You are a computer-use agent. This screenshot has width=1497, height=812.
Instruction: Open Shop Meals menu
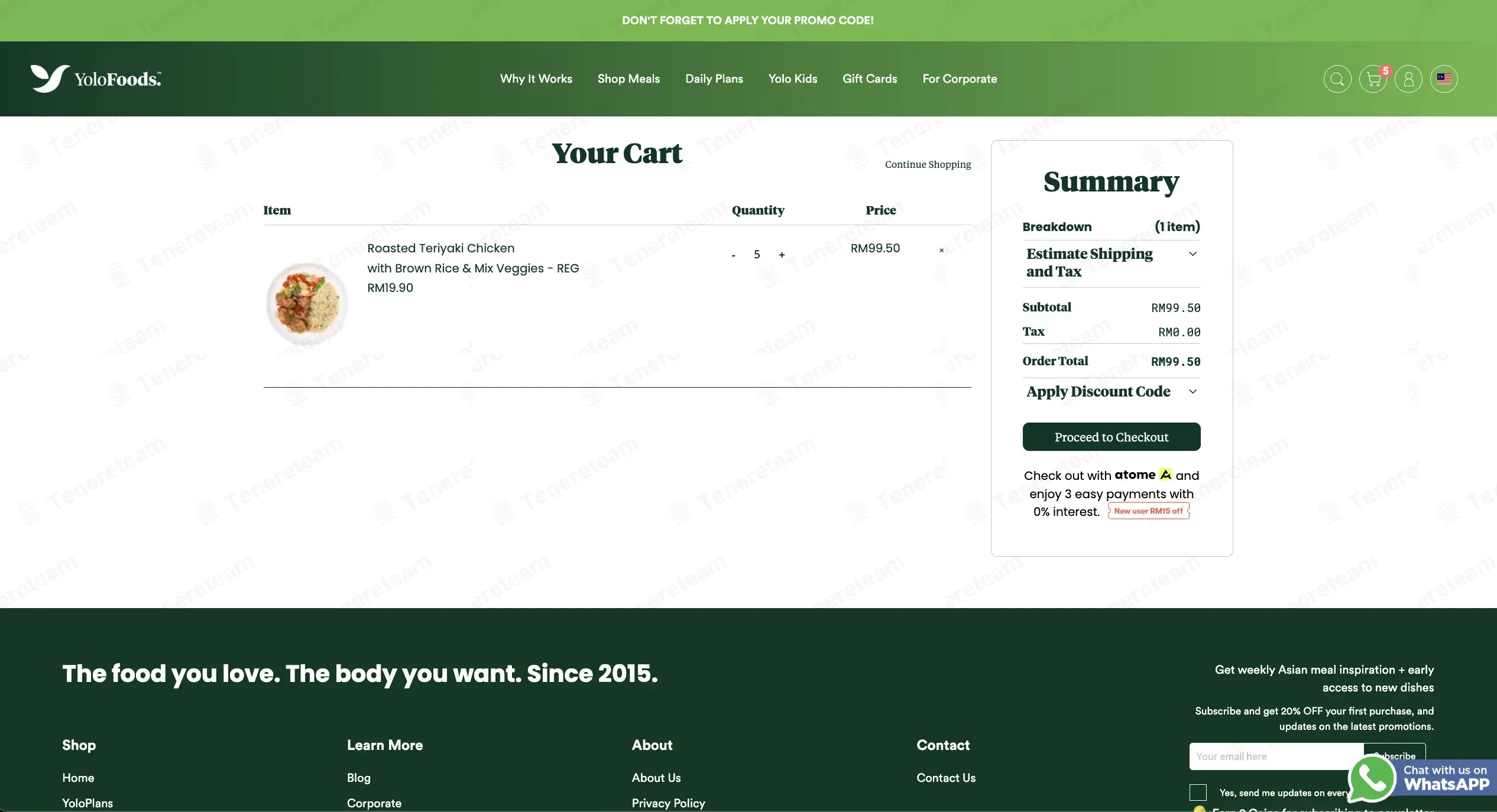pos(628,79)
